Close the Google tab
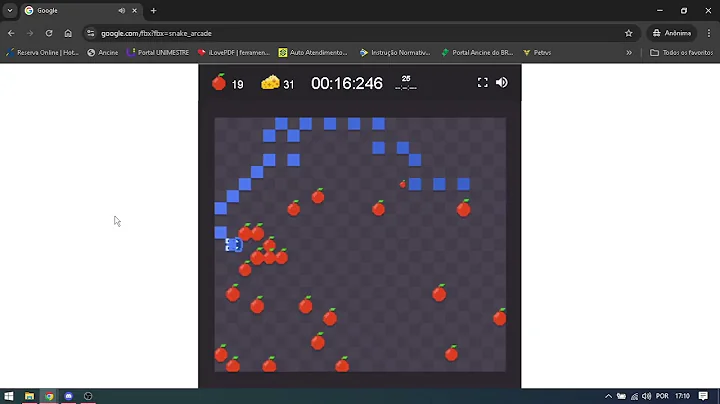720x404 pixels. 135,11
